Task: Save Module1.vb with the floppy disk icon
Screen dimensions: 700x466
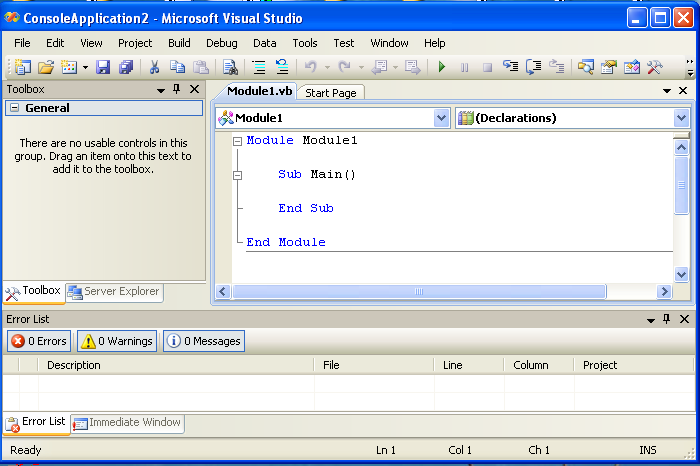Action: pyautogui.click(x=103, y=67)
